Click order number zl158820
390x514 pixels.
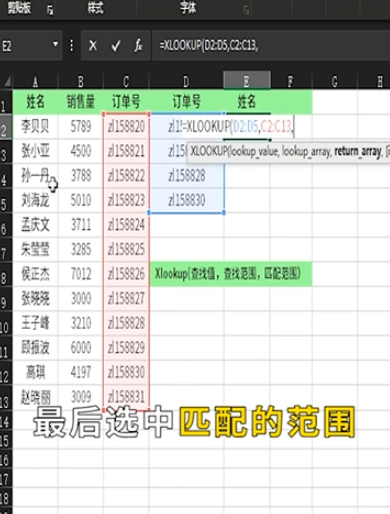point(126,127)
